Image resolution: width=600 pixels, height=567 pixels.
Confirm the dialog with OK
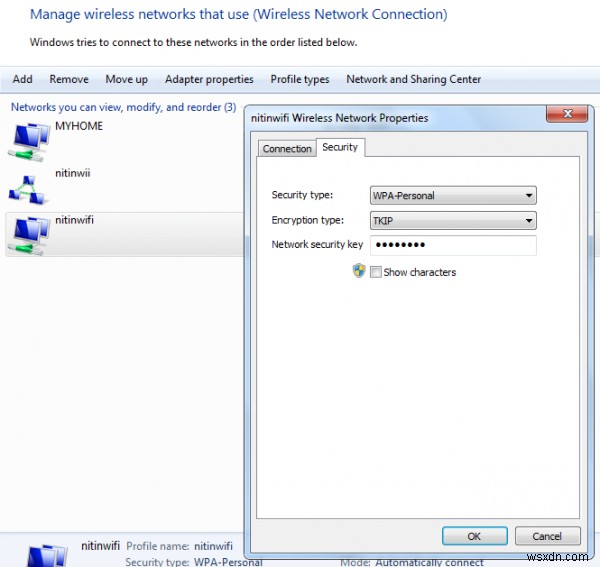[x=474, y=536]
